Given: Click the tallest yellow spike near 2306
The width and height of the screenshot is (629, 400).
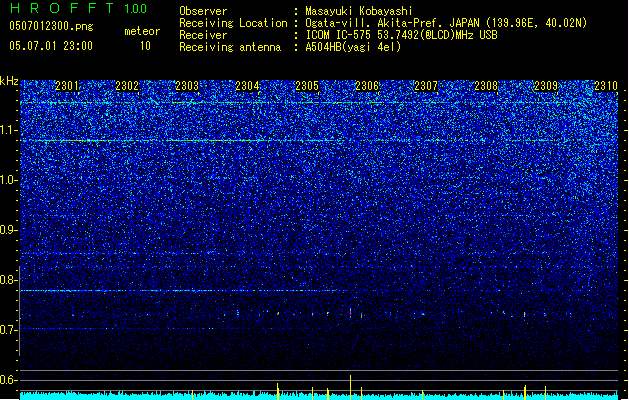Looking at the screenshot, I should click(x=351, y=387).
